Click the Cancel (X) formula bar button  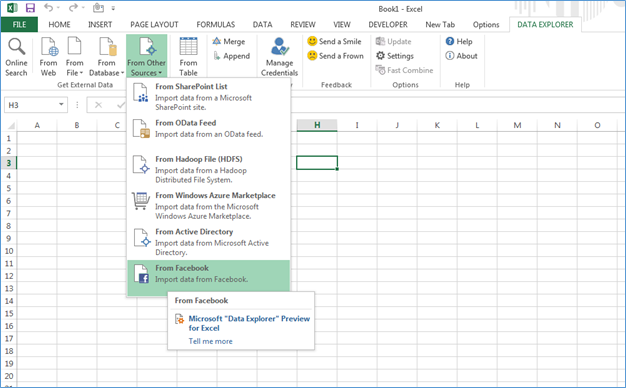pos(98,105)
